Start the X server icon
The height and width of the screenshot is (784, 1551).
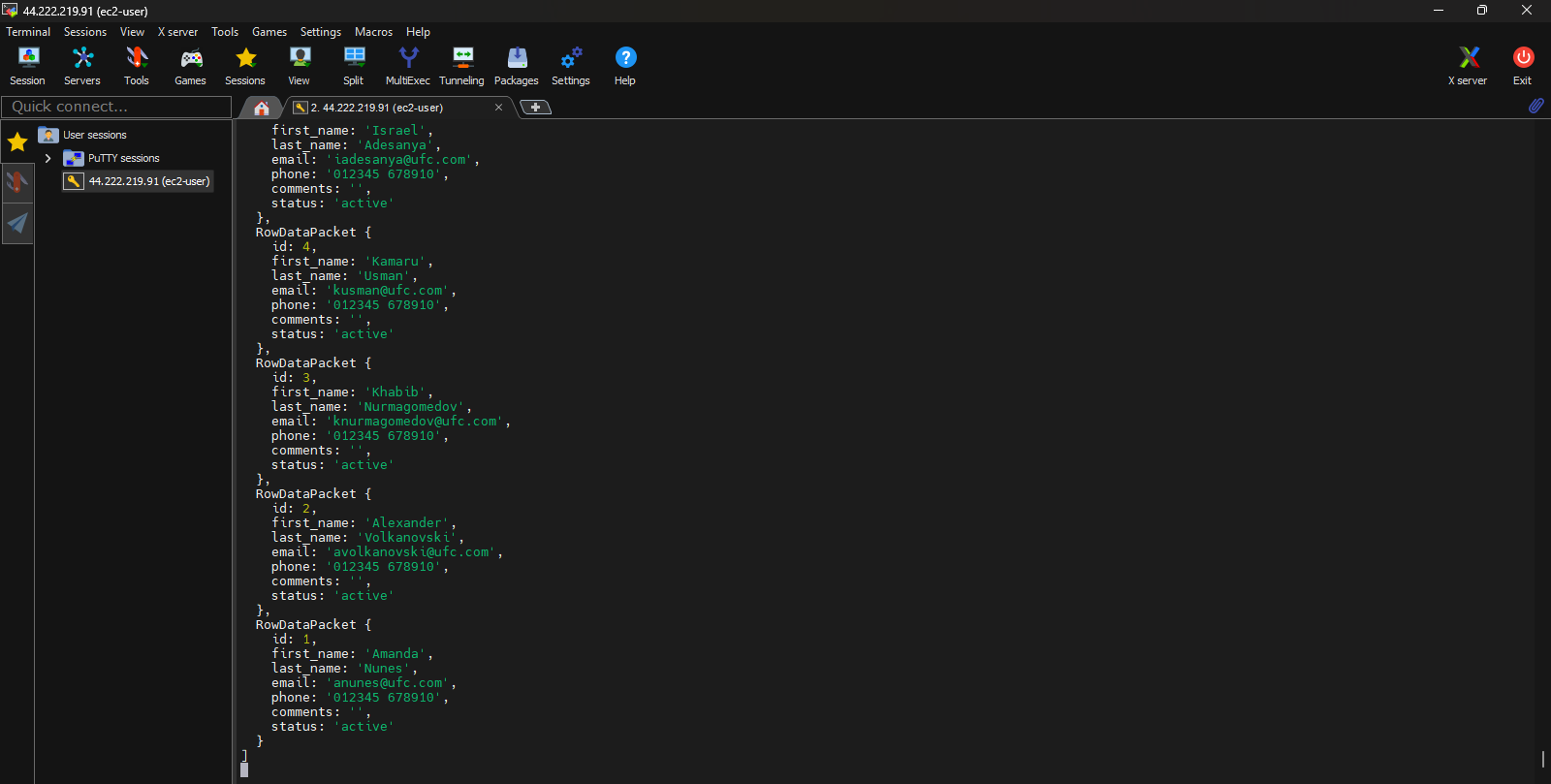(1468, 66)
